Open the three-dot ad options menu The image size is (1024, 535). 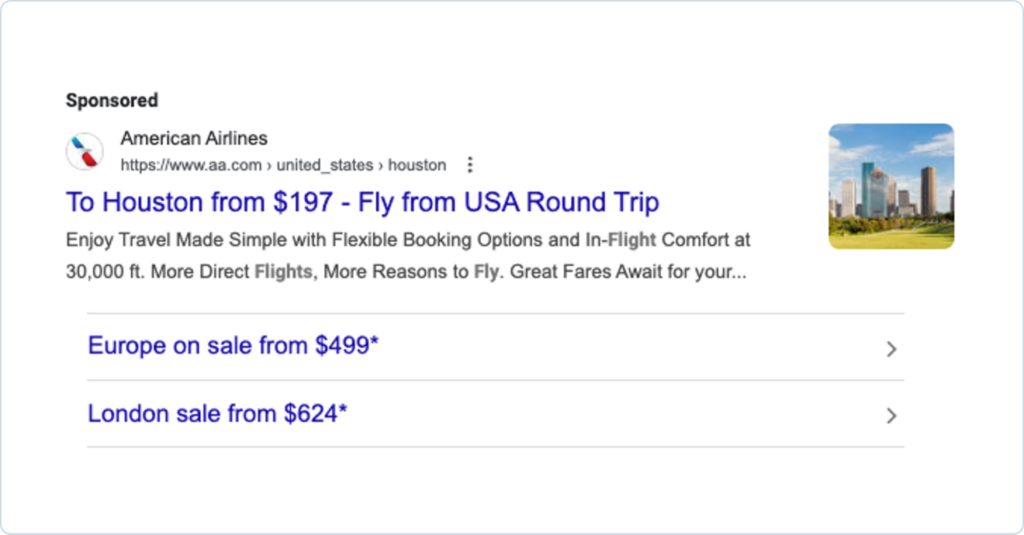[471, 165]
